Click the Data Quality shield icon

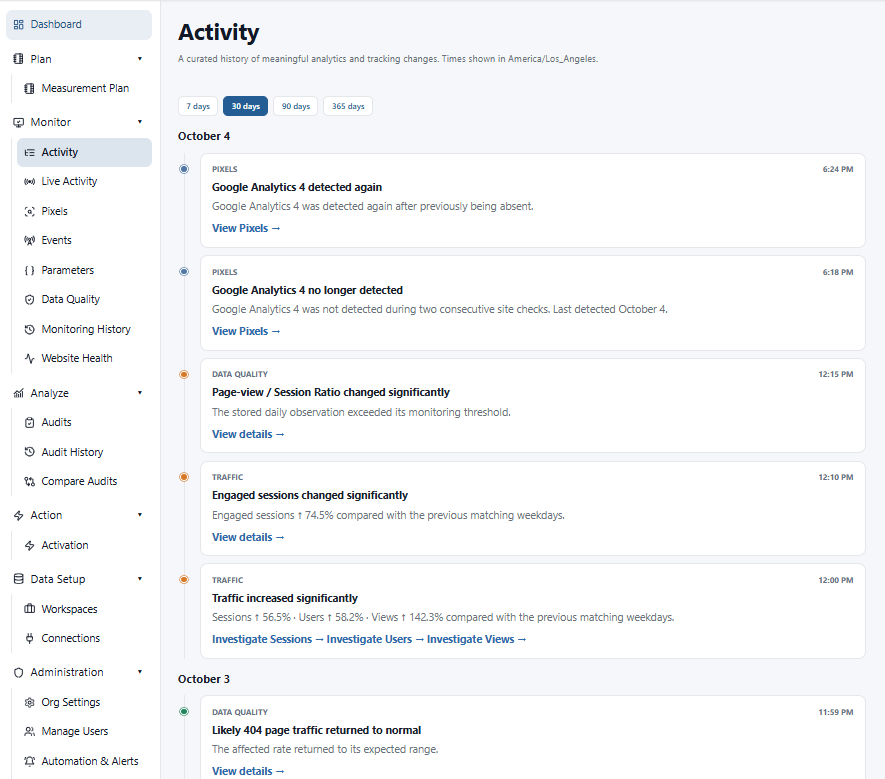point(29,299)
